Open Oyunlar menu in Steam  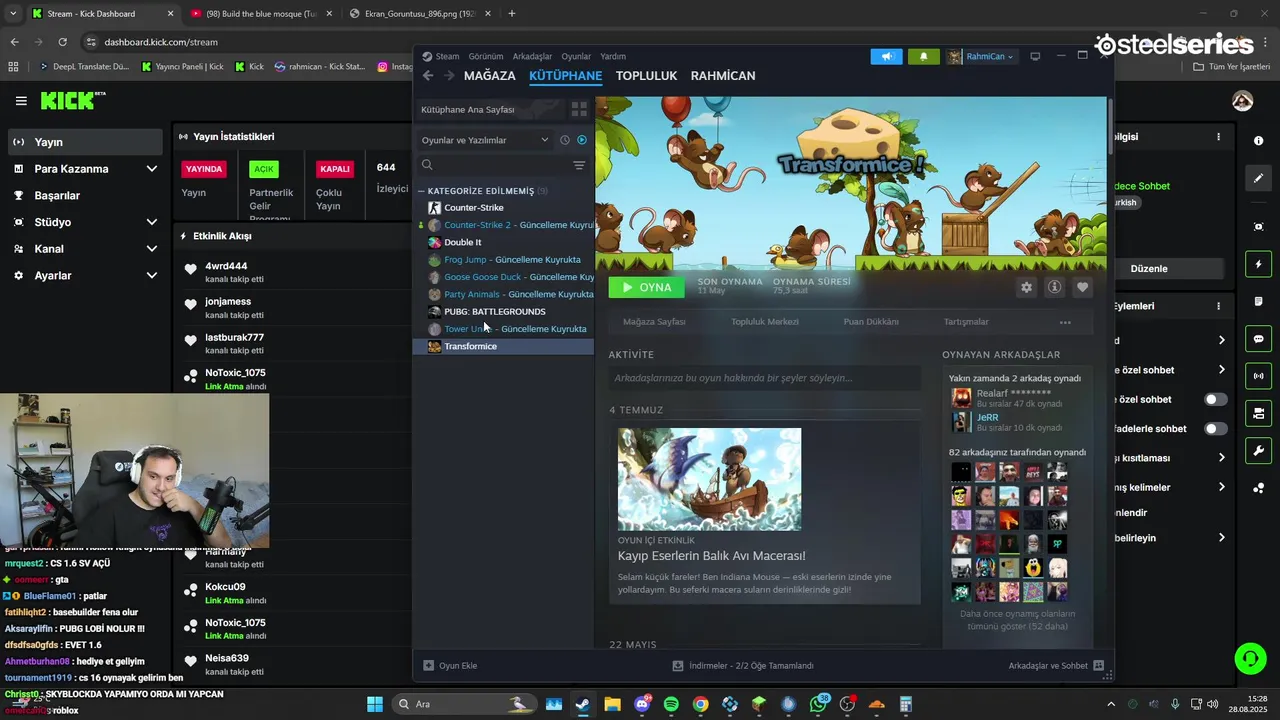[x=576, y=56]
